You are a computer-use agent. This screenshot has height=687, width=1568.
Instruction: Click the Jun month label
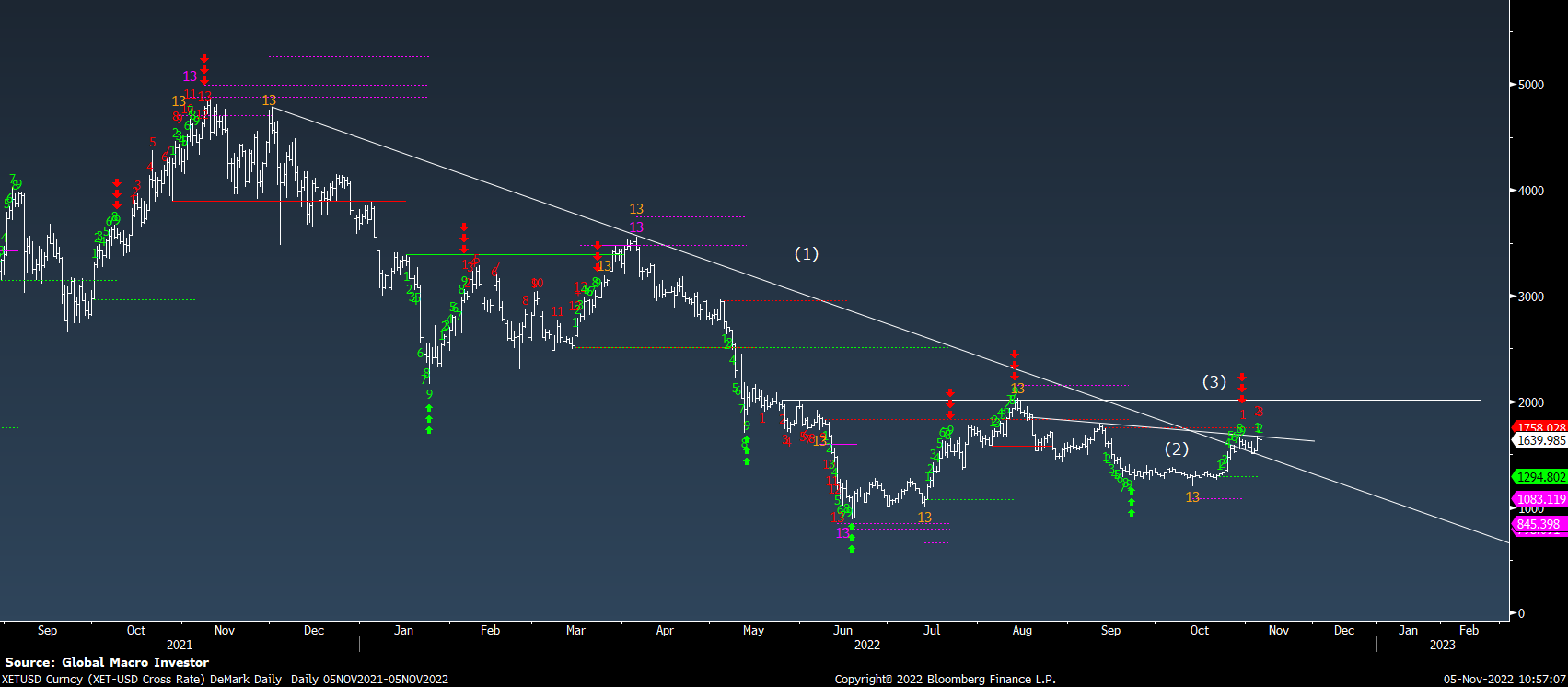(x=842, y=631)
